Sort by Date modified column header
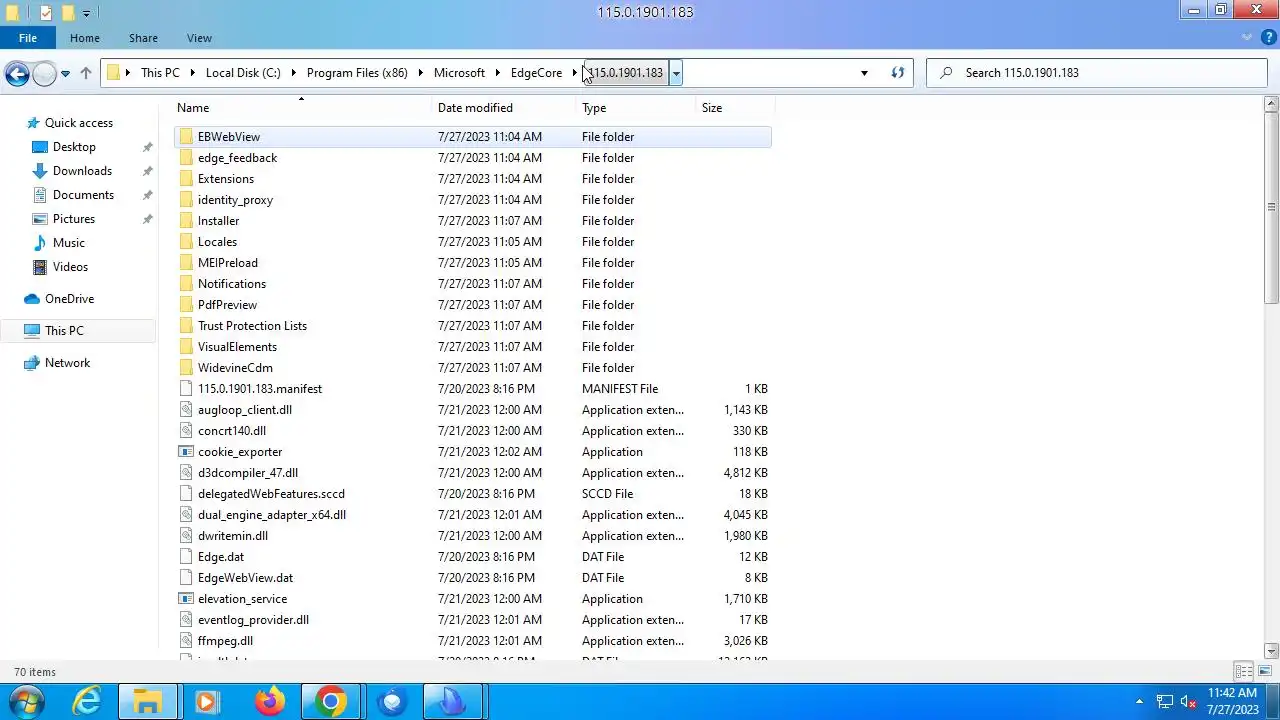 pos(505,108)
